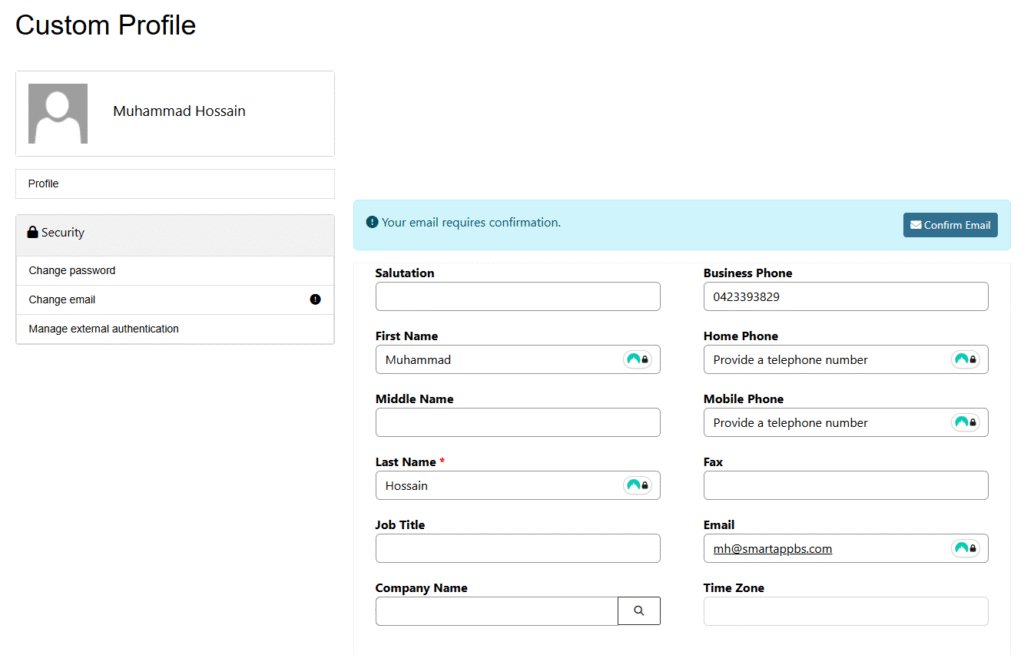Viewport: 1024px width, 655px height.
Task: Click the warning icon beside Change email
Action: [315, 300]
